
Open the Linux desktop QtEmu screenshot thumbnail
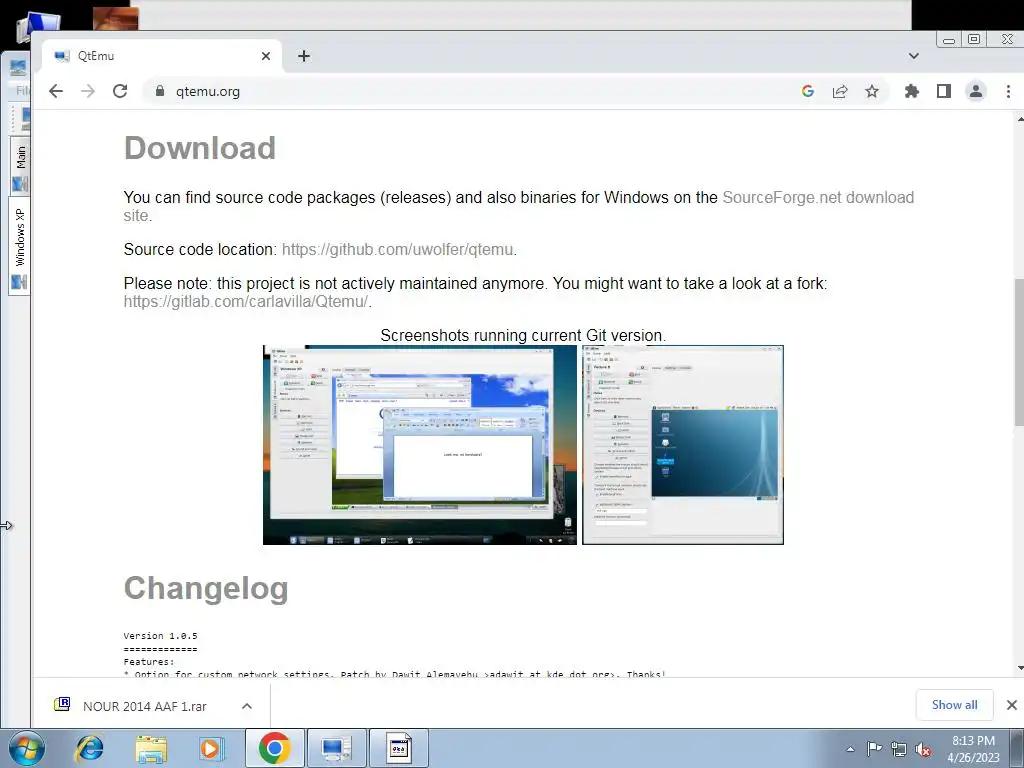682,445
